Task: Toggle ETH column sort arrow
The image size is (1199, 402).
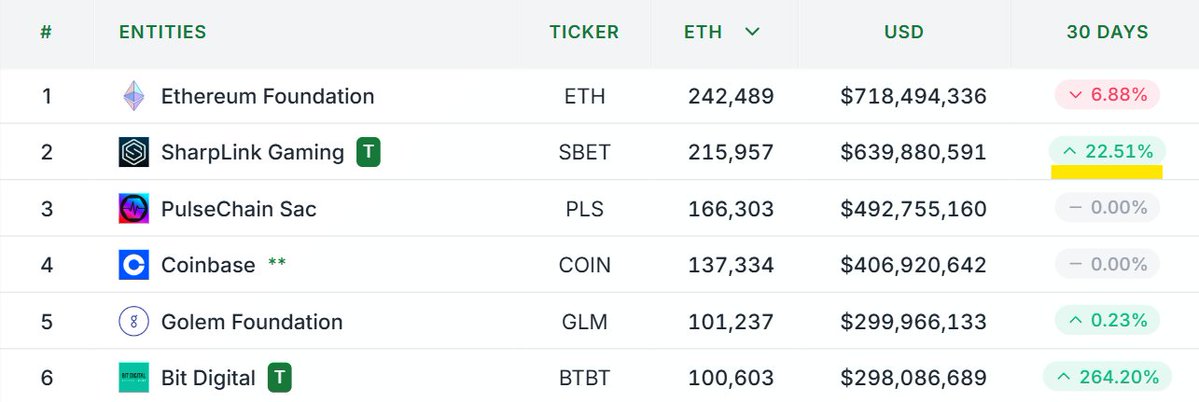Action: 752,32
